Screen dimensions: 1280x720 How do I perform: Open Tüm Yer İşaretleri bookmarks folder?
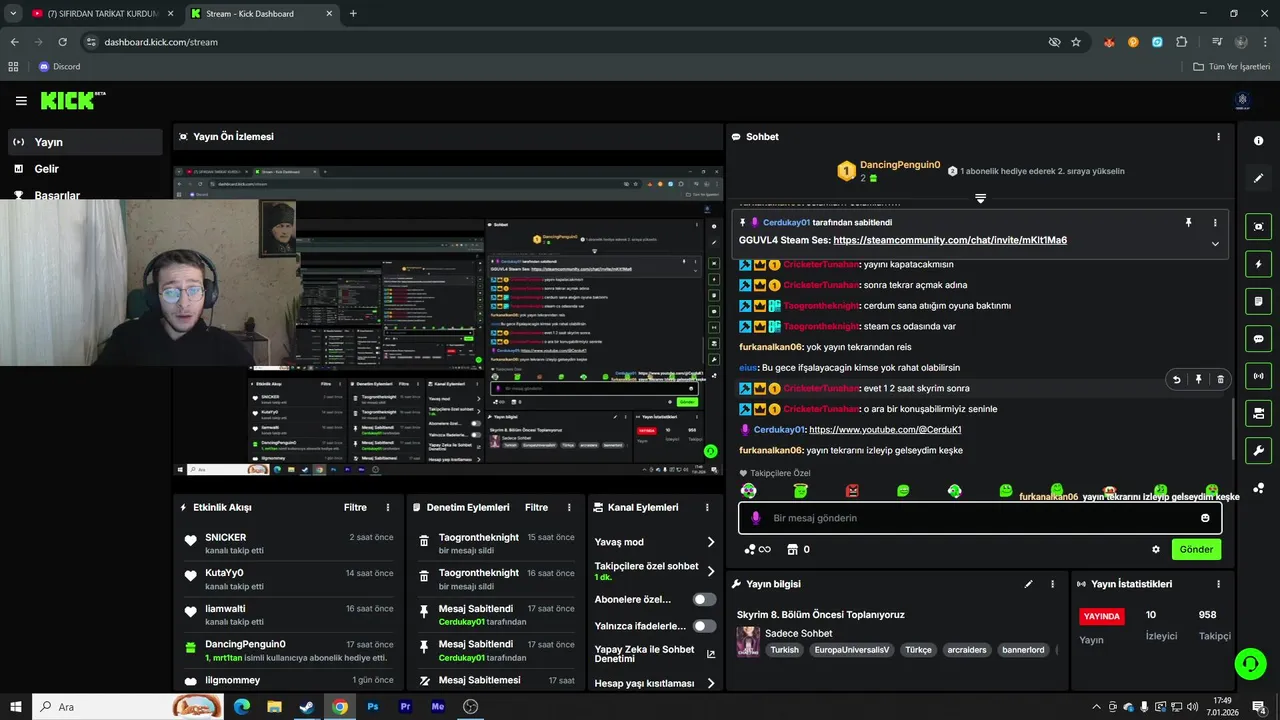click(1232, 66)
